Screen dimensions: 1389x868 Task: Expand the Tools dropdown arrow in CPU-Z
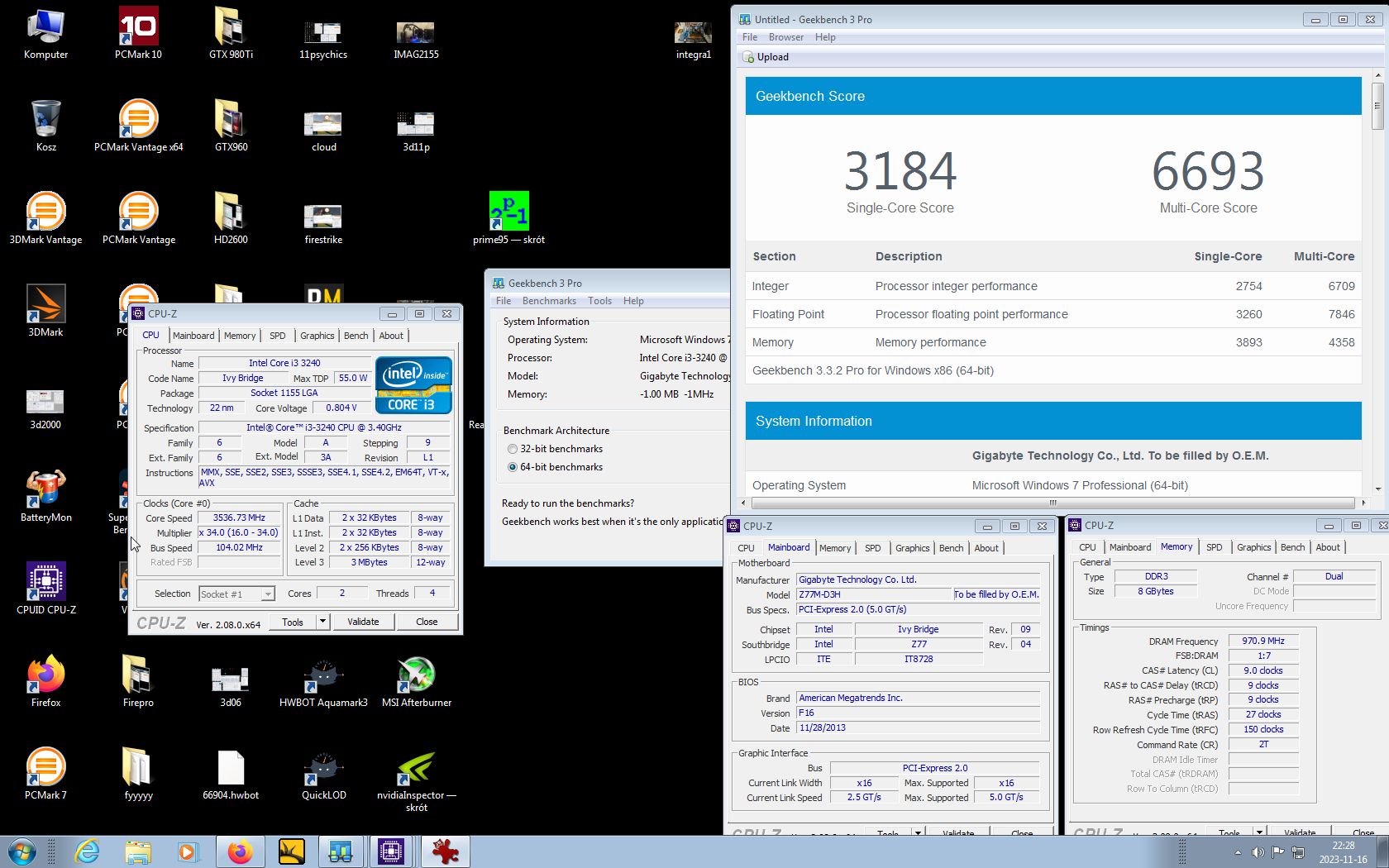point(322,622)
